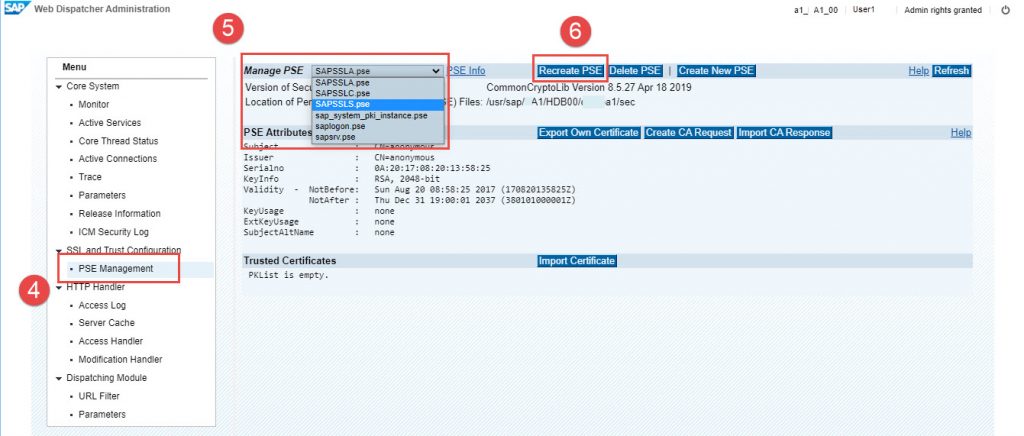
Task: Click Create New PSE button
Action: pos(716,70)
